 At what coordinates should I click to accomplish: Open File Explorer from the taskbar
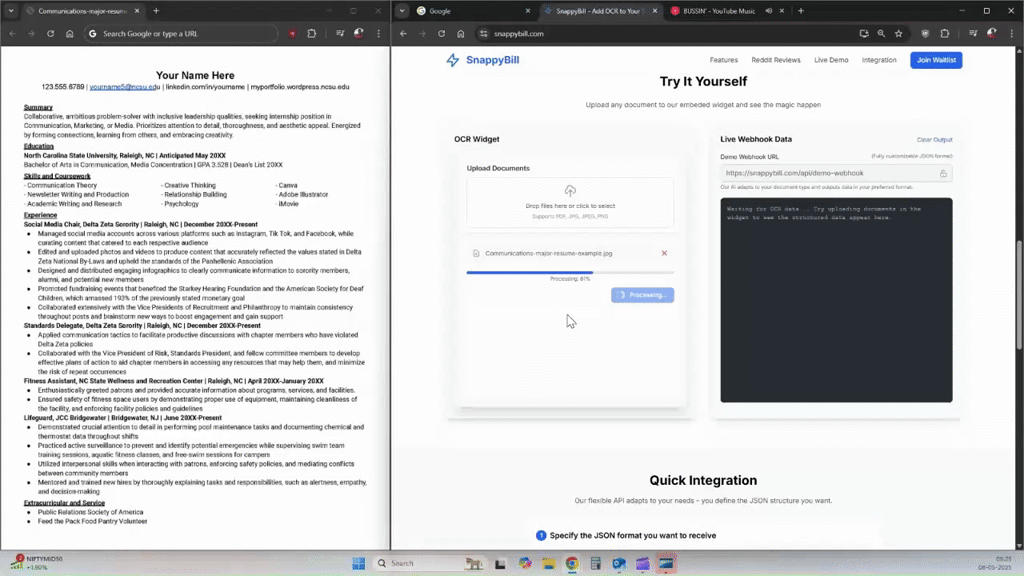(x=548, y=563)
